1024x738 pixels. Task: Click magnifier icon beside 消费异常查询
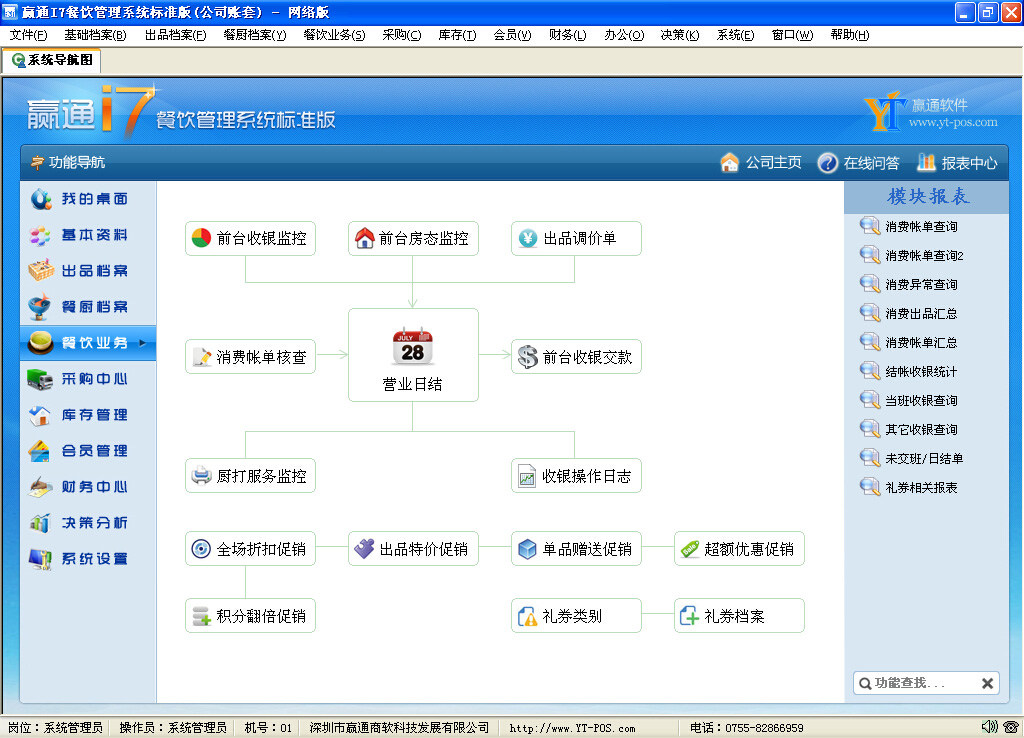click(x=870, y=283)
